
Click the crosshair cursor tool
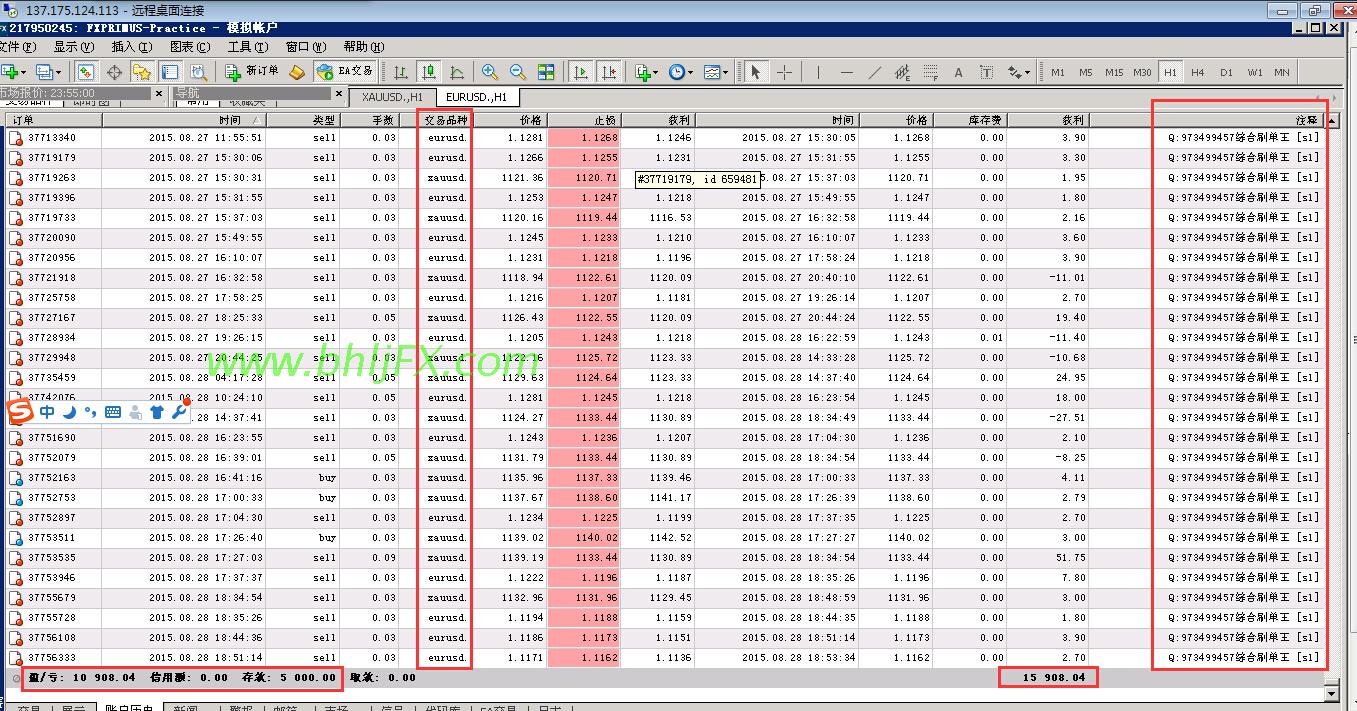785,72
